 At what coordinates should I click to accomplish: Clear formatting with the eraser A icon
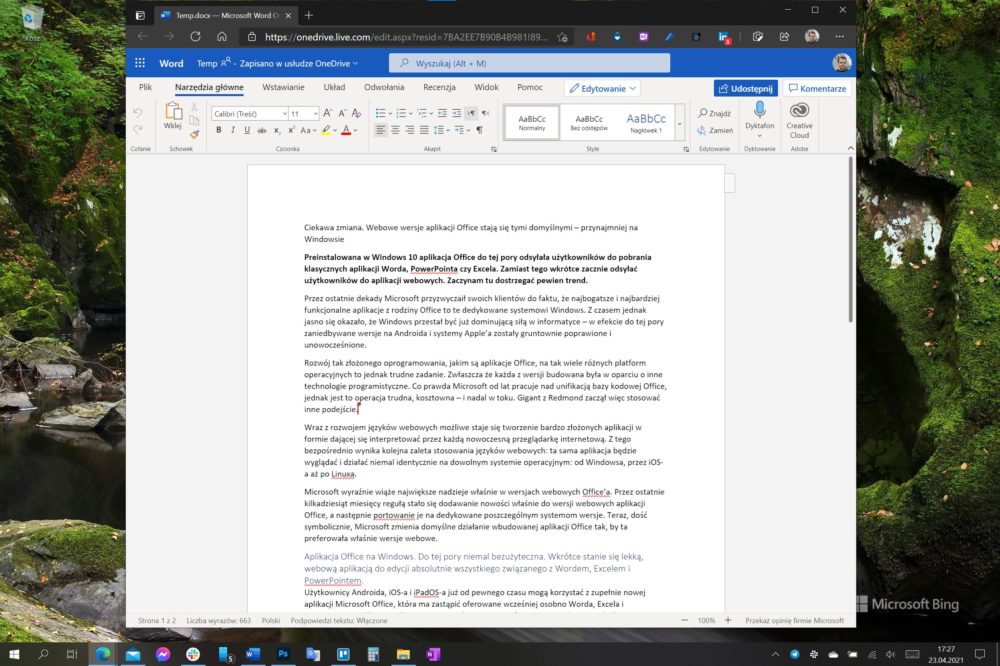click(x=357, y=113)
